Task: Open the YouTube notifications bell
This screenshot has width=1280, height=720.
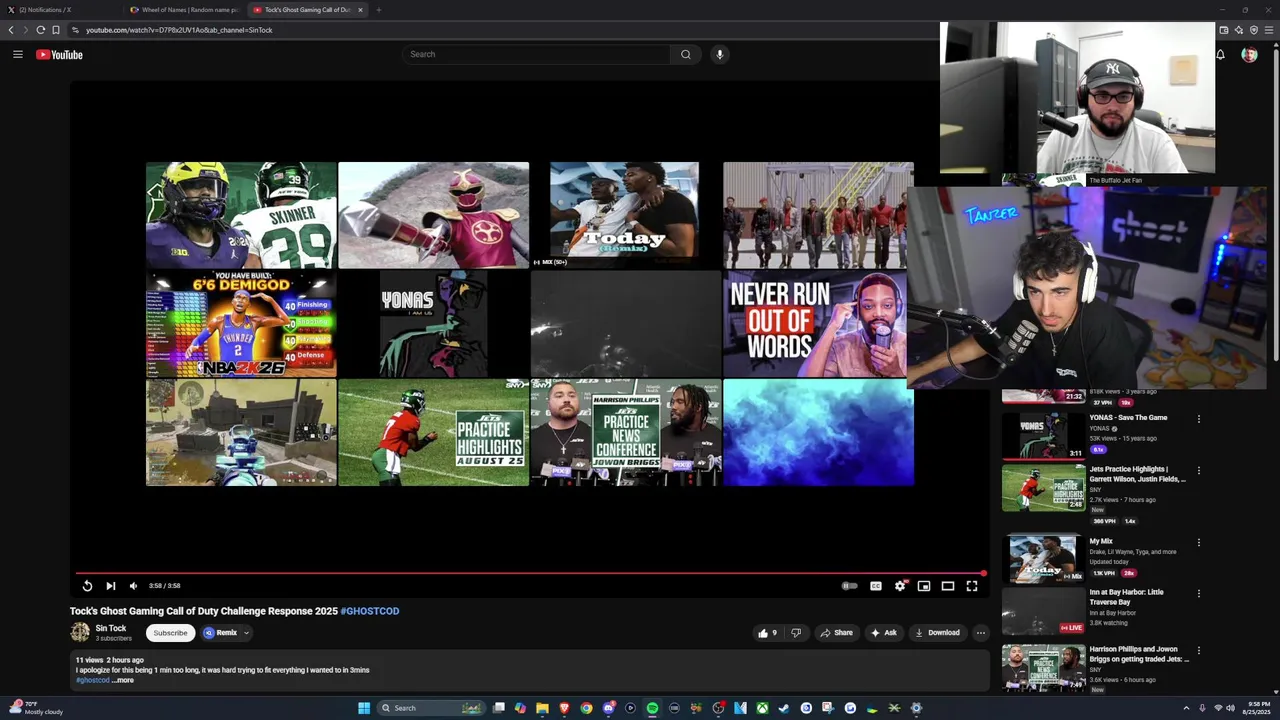Action: [1220, 54]
